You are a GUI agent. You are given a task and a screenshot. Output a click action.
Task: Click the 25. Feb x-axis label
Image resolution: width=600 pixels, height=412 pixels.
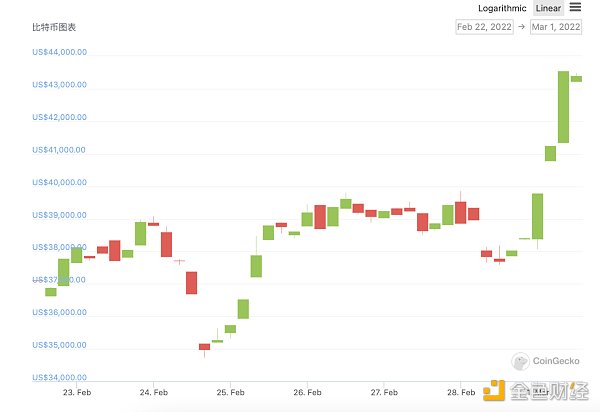[230, 394]
